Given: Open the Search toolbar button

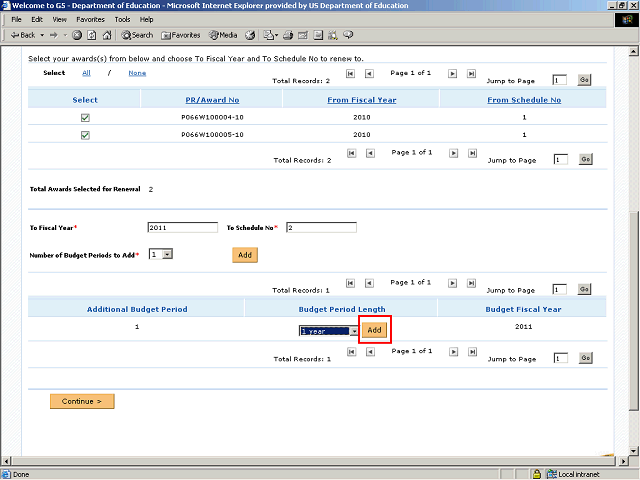Looking at the screenshot, I should [138, 35].
